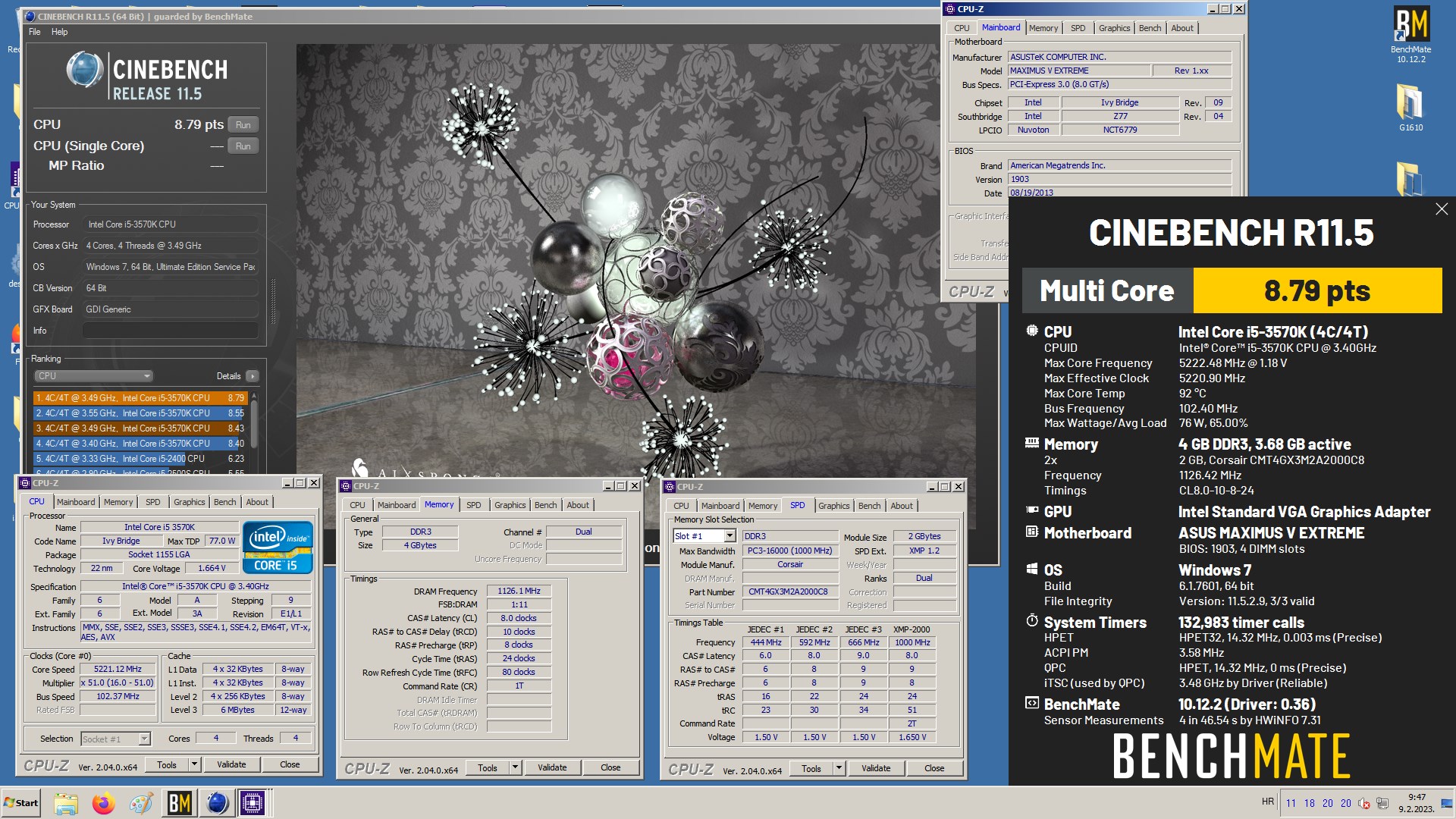Click the Intel Core i5 logo in CPU-Z

point(278,547)
